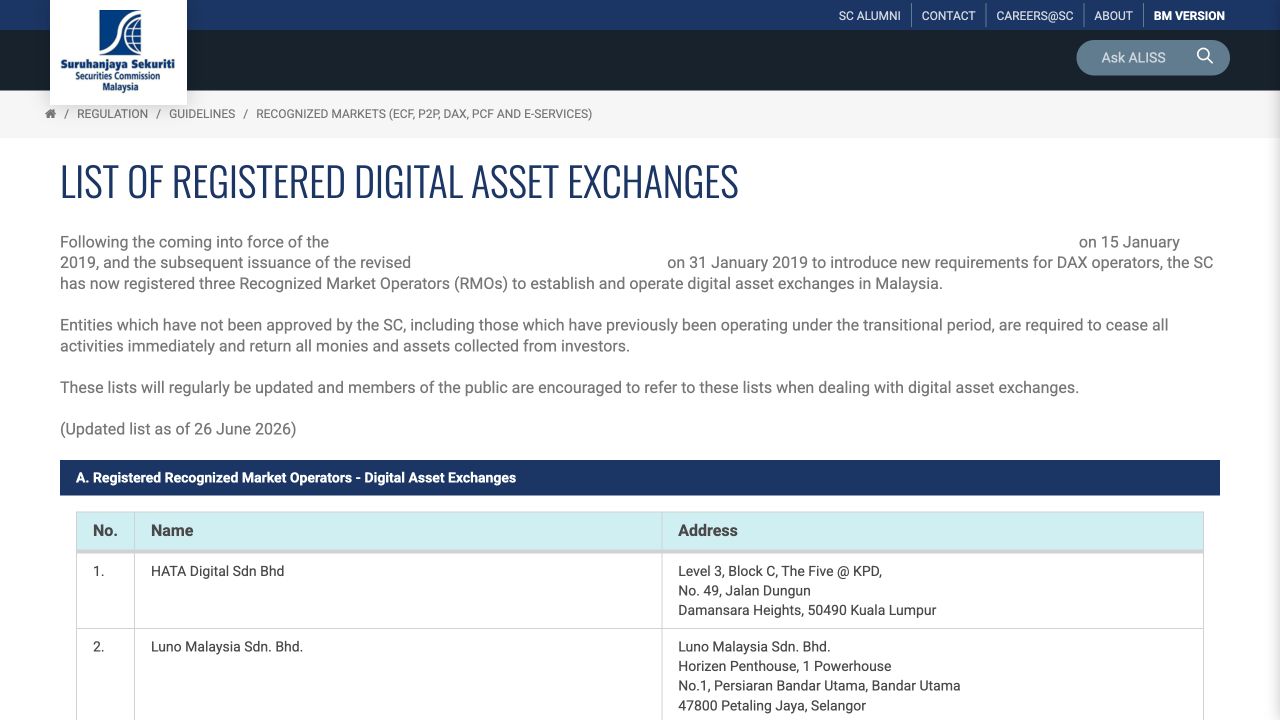1280x720 pixels.
Task: Click row number '2.' cell
Action: (x=105, y=675)
